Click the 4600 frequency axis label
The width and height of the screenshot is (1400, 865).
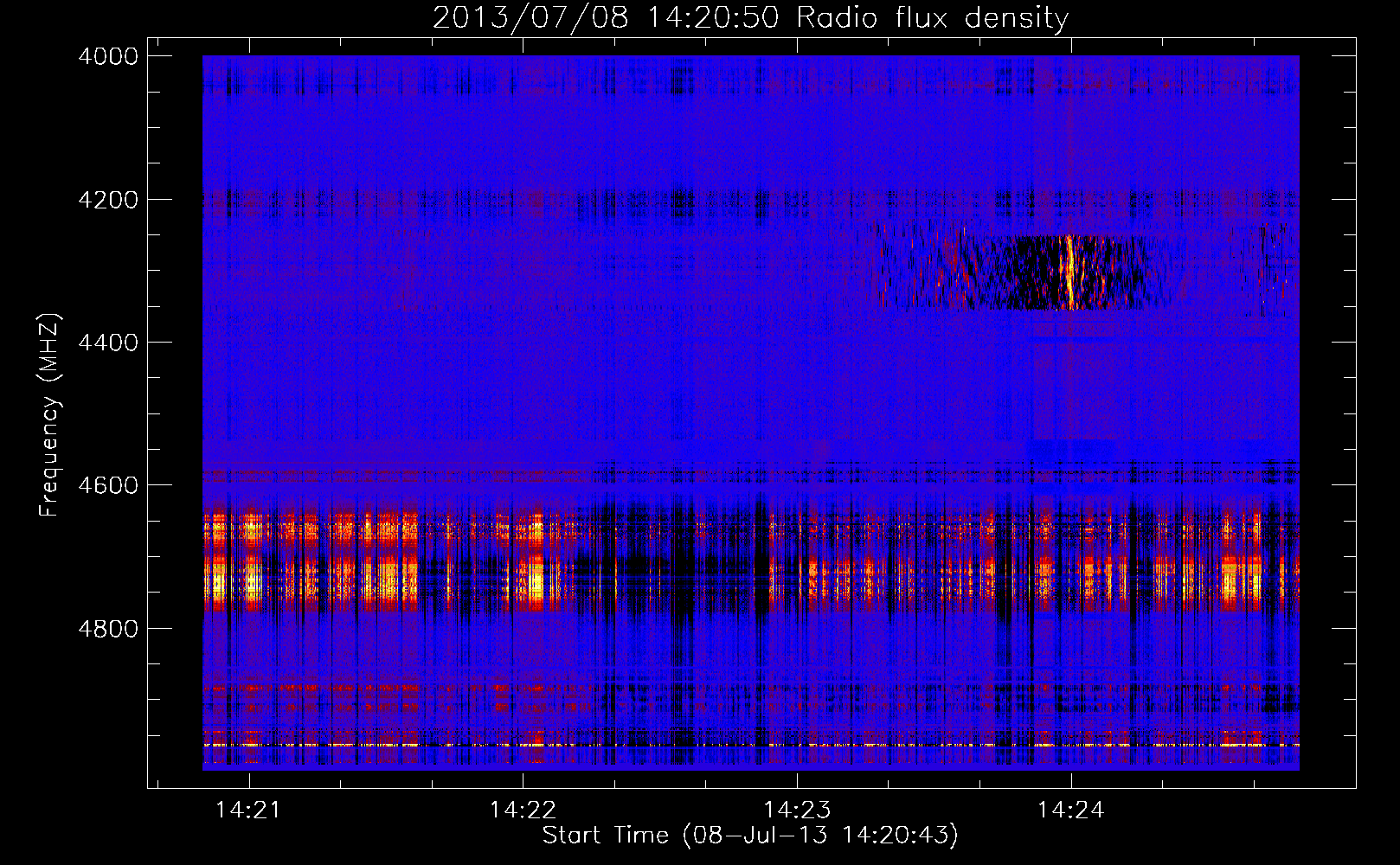click(x=108, y=485)
